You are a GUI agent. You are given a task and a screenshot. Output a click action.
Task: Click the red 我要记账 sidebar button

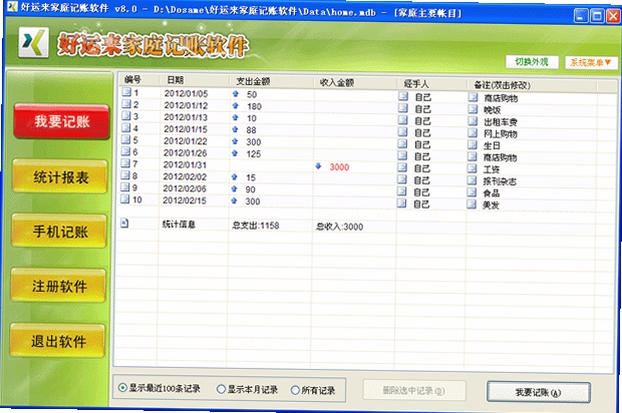[62, 121]
